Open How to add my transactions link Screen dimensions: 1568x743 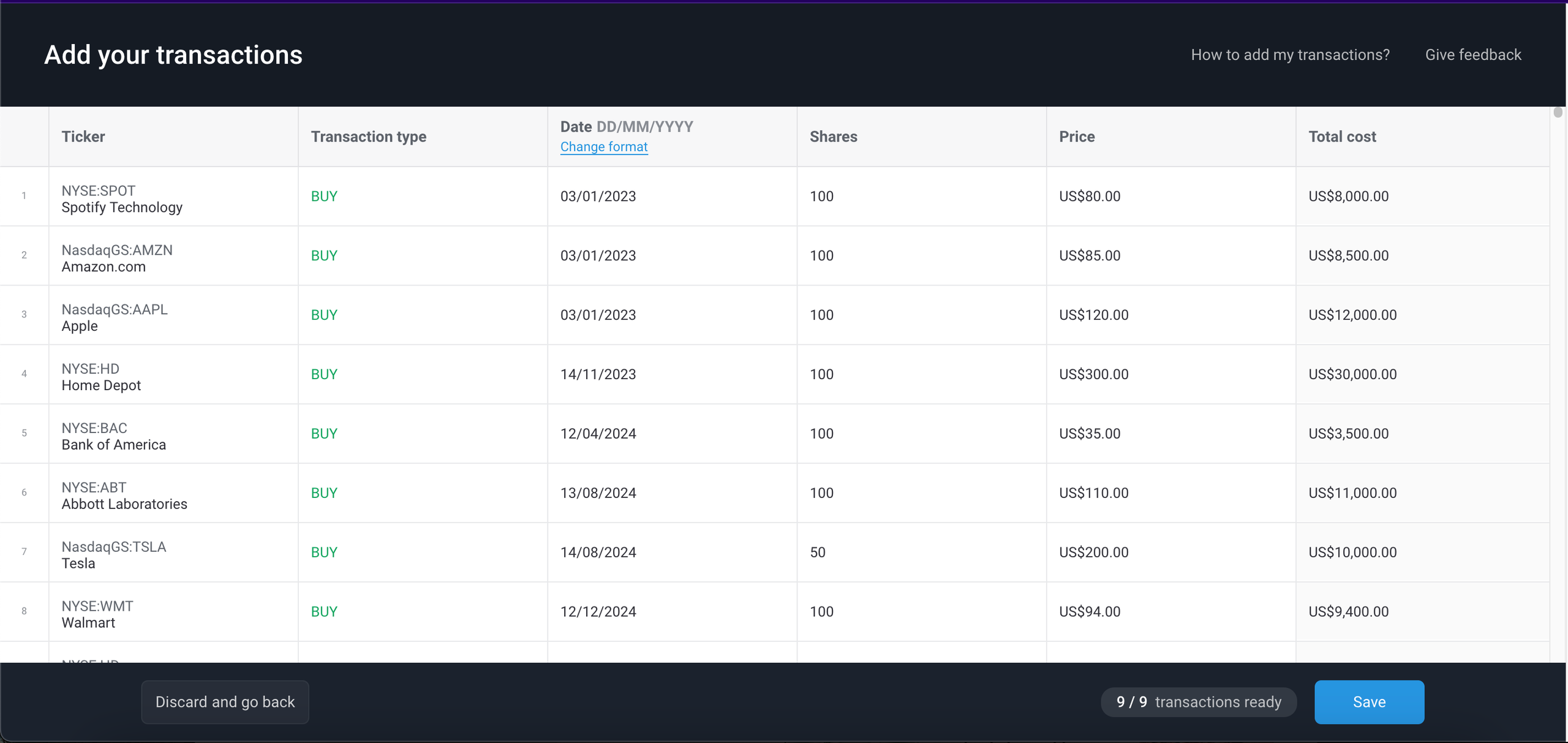1290,55
